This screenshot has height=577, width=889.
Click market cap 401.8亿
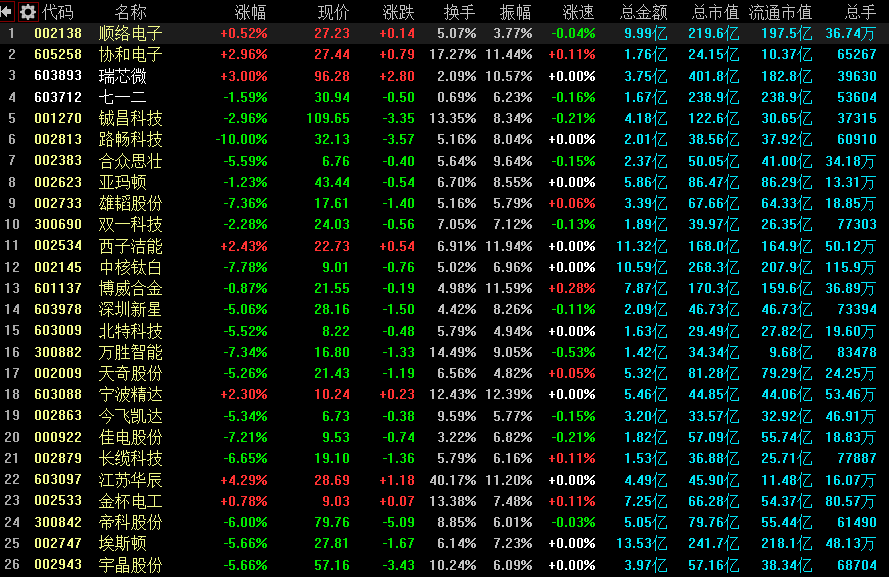[714, 76]
